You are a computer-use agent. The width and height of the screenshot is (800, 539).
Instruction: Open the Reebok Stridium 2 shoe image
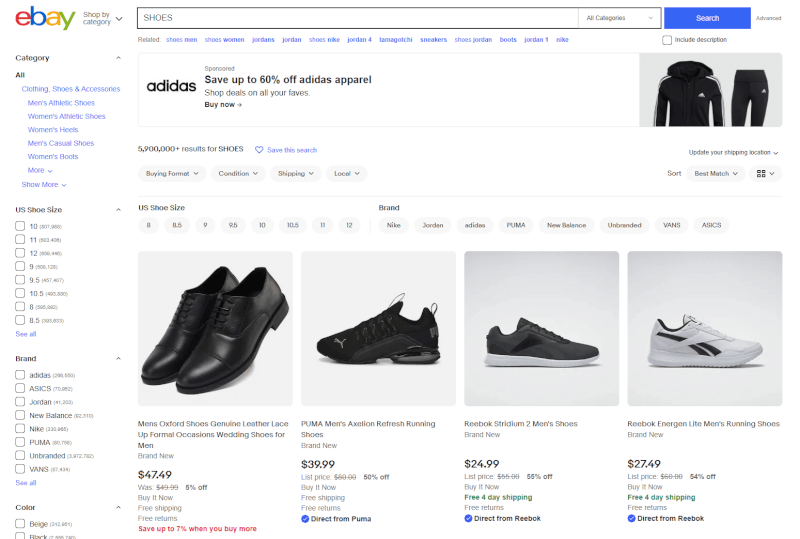(x=541, y=328)
